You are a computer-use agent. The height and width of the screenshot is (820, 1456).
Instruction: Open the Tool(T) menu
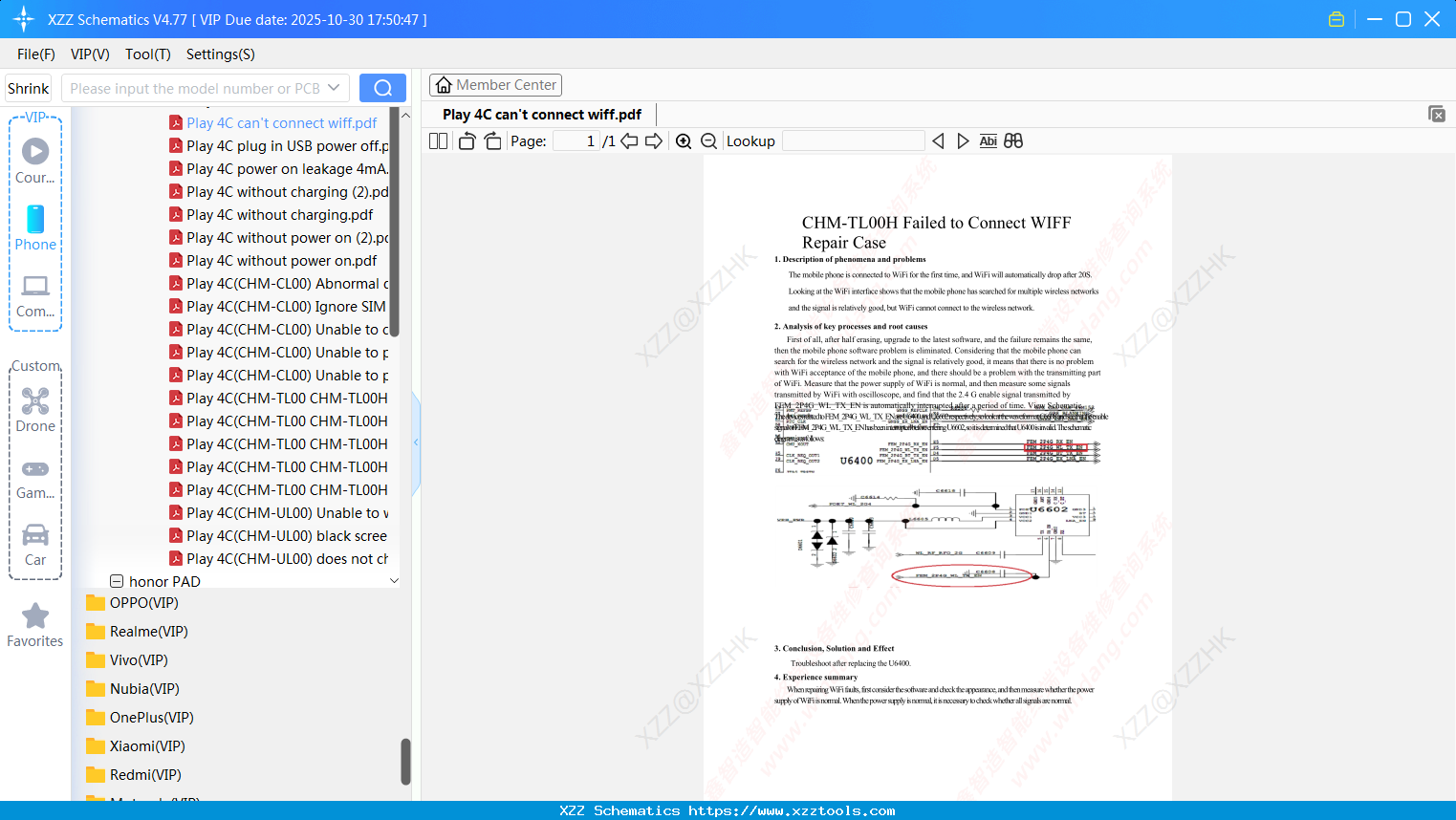(x=148, y=54)
